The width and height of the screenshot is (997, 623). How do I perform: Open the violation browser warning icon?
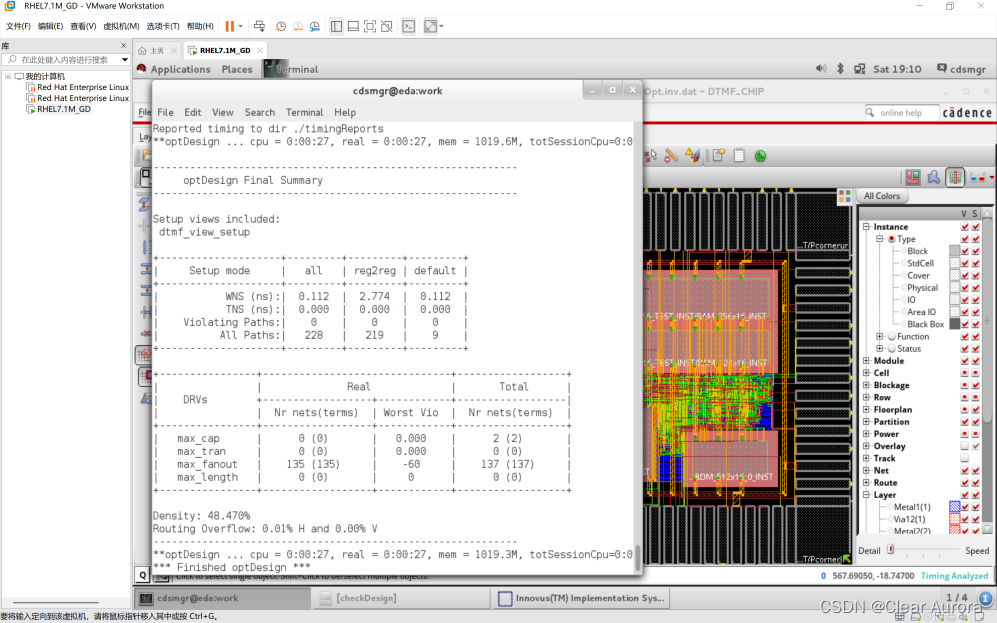point(692,156)
